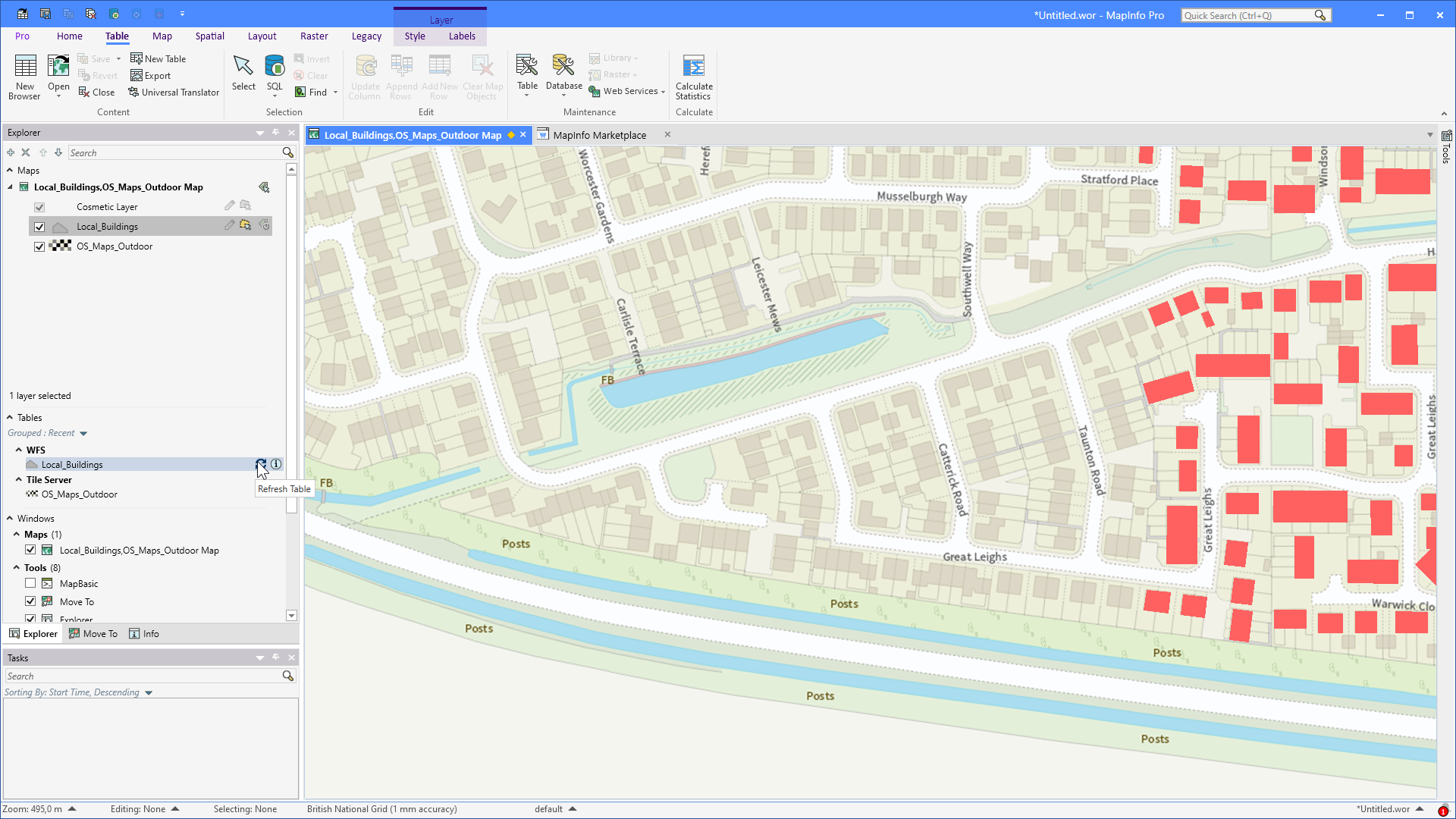Refresh the Local_Buildings WFS table

pos(261,463)
